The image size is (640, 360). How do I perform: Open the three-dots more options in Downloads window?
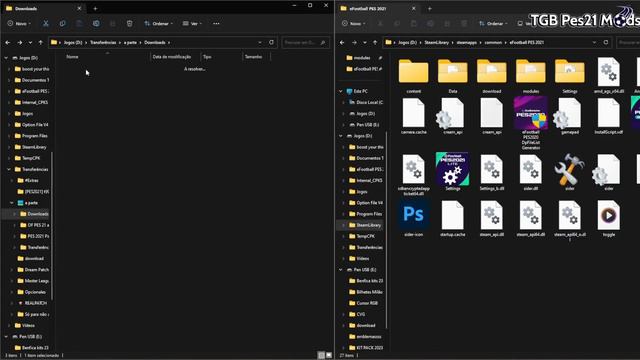point(216,24)
